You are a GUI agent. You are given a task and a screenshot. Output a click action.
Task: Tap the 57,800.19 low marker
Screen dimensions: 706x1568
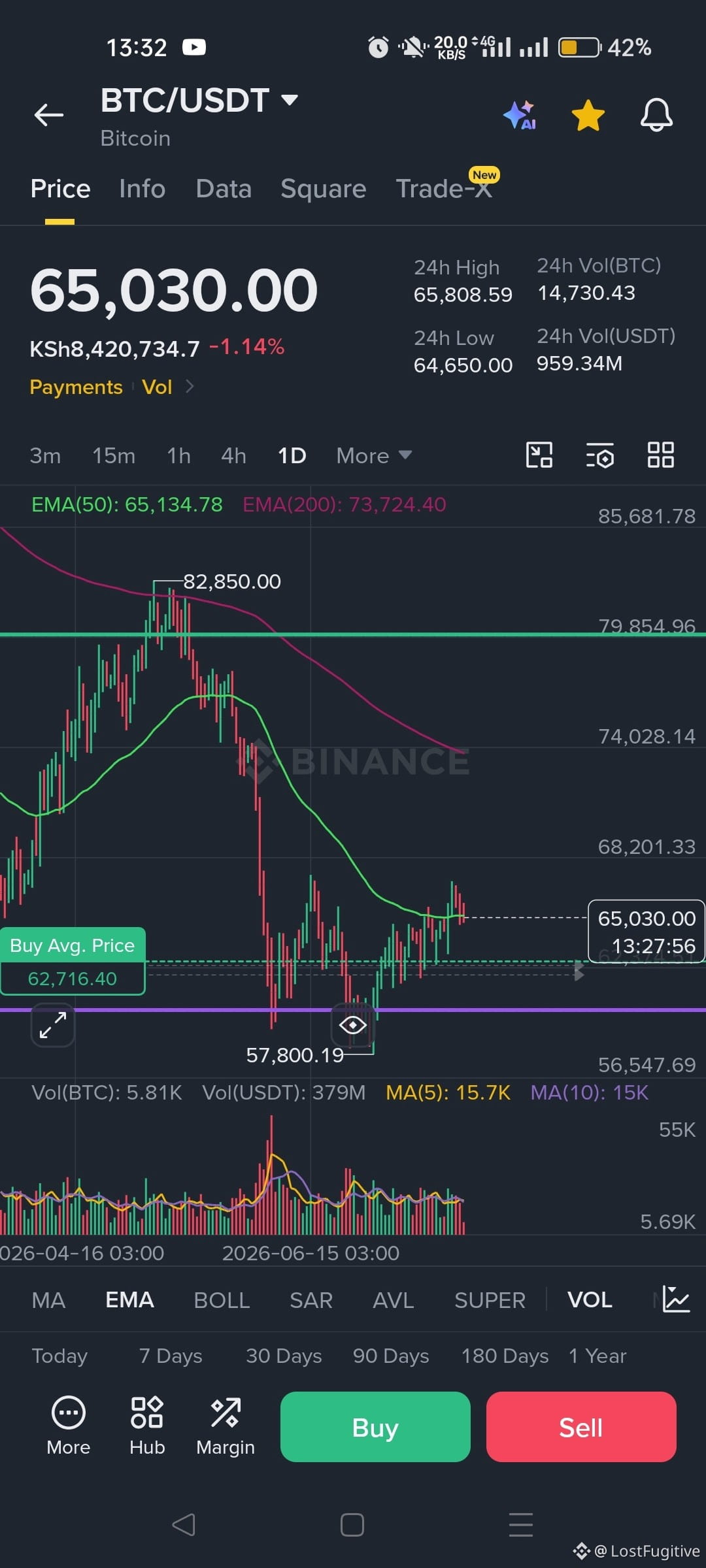tap(295, 1055)
